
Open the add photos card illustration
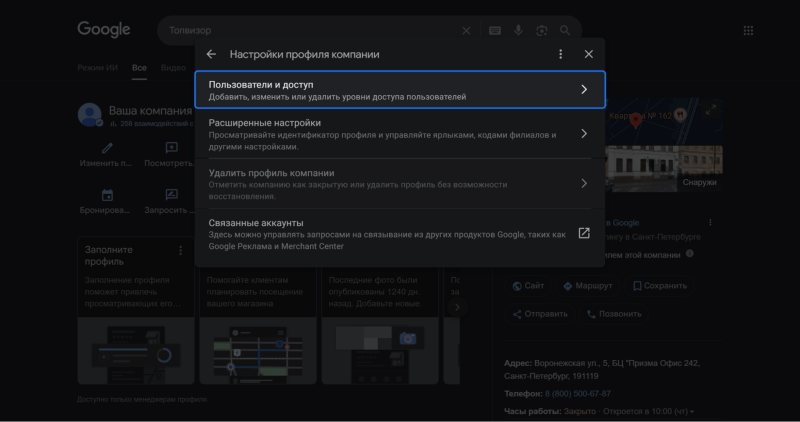click(380, 350)
